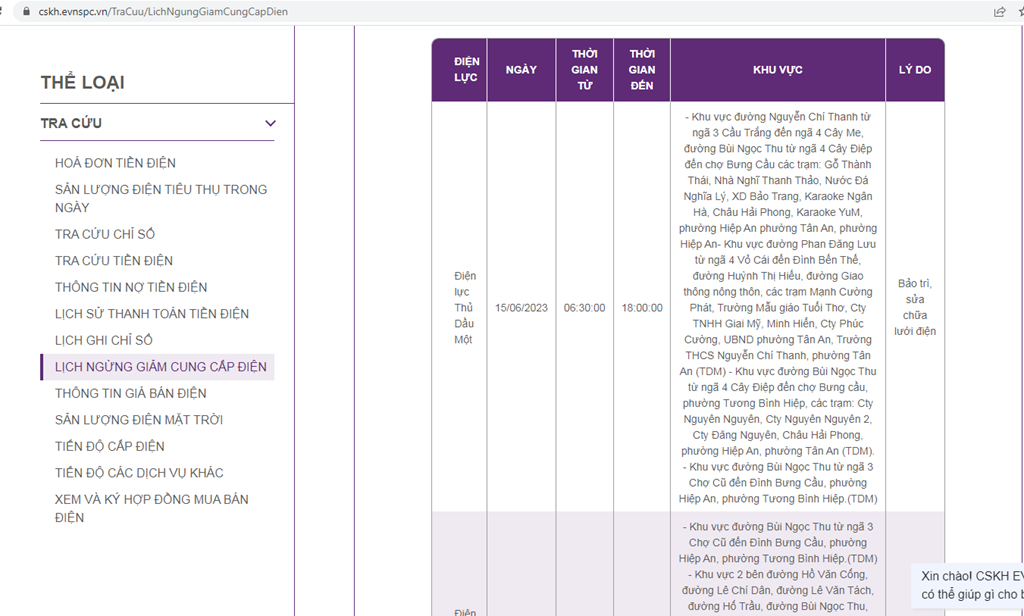Open HOÁ ĐƠN TIỀN ĐIỆN
This screenshot has width=1024, height=616.
tap(115, 163)
